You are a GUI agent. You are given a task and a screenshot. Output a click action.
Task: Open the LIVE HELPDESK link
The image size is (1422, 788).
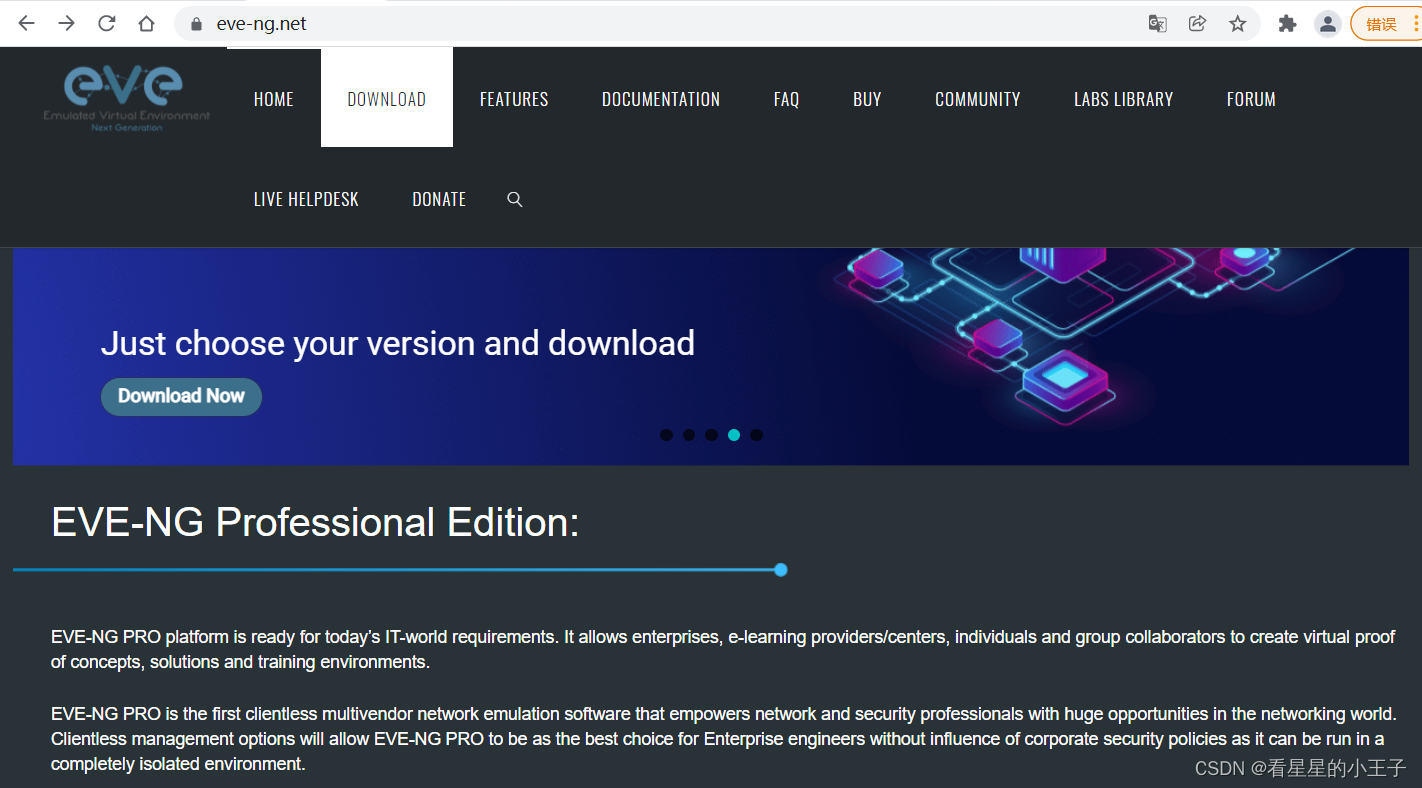click(306, 199)
